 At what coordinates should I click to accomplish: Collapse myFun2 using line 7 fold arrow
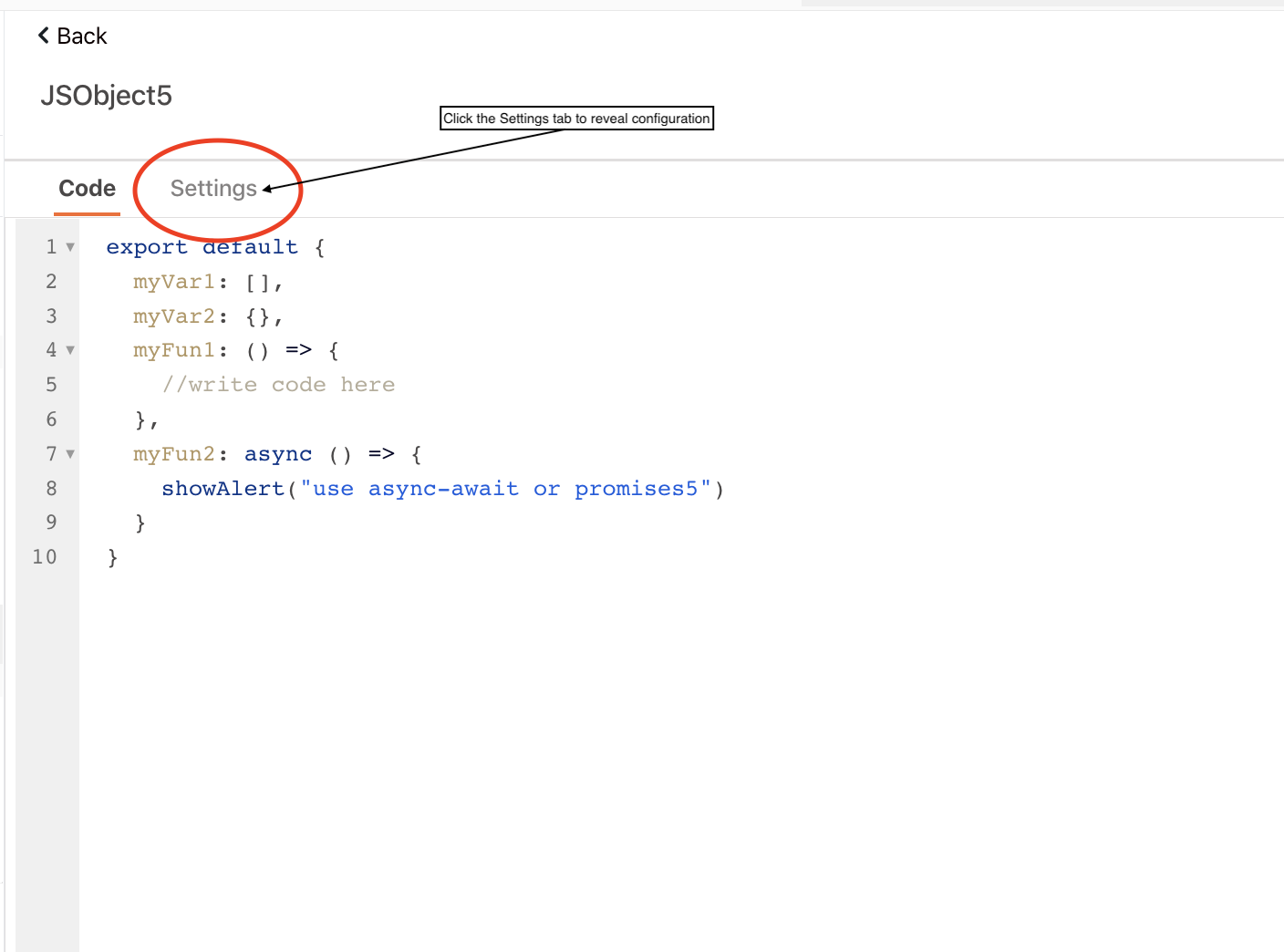[68, 453]
